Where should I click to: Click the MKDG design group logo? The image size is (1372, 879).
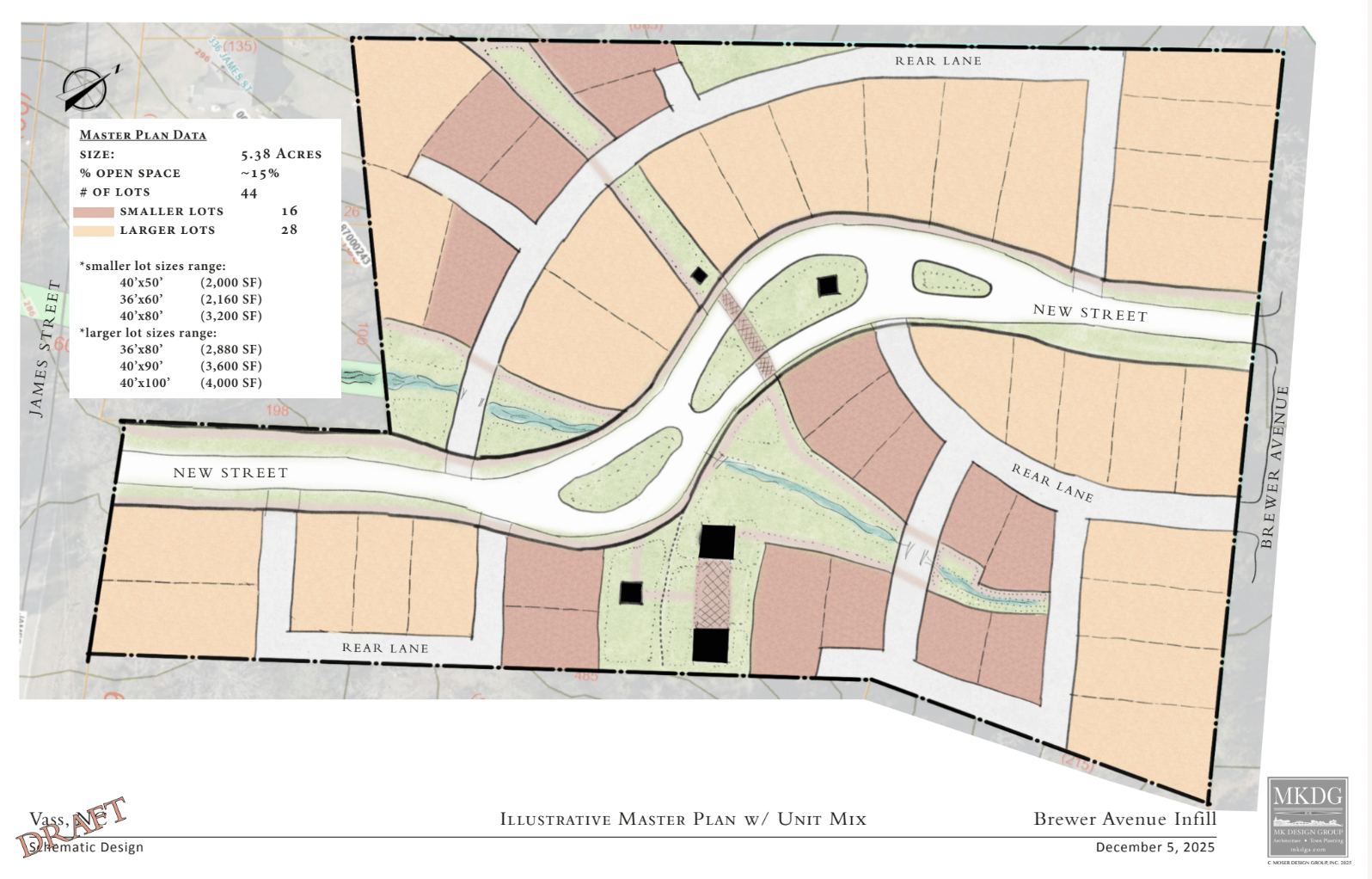[x=1308, y=816]
